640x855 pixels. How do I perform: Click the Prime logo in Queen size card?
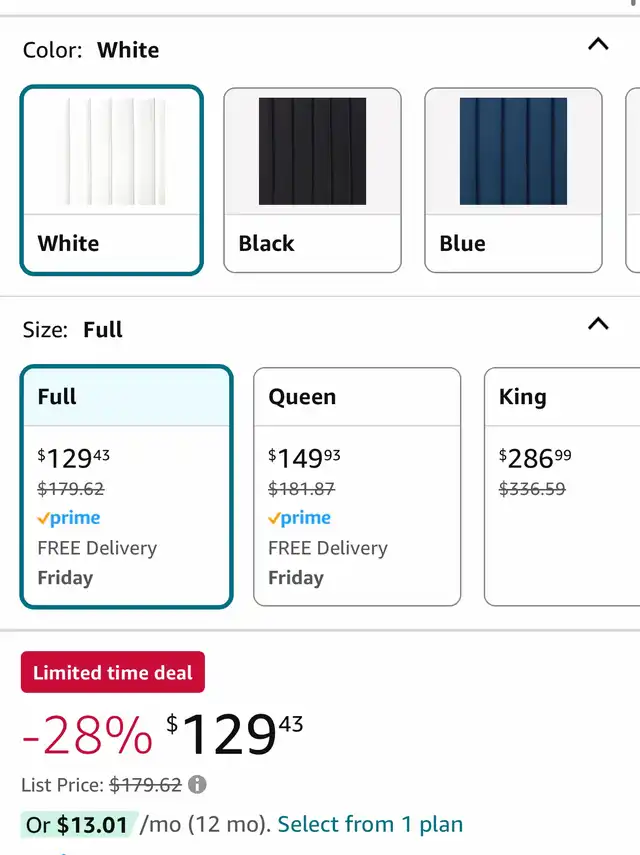(300, 518)
